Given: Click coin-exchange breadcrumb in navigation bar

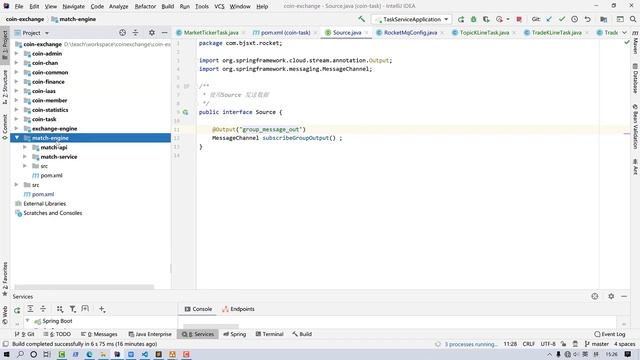Looking at the screenshot, I should click(x=25, y=19).
